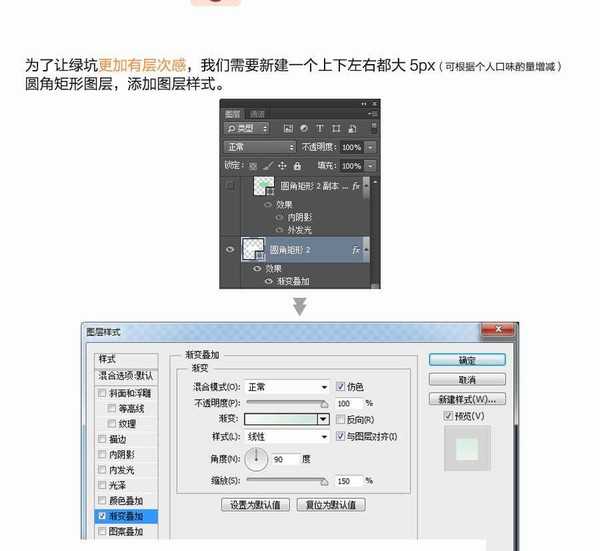The width and height of the screenshot is (600, 551).
Task: Click the shape layer filter icon
Action: coord(336,129)
